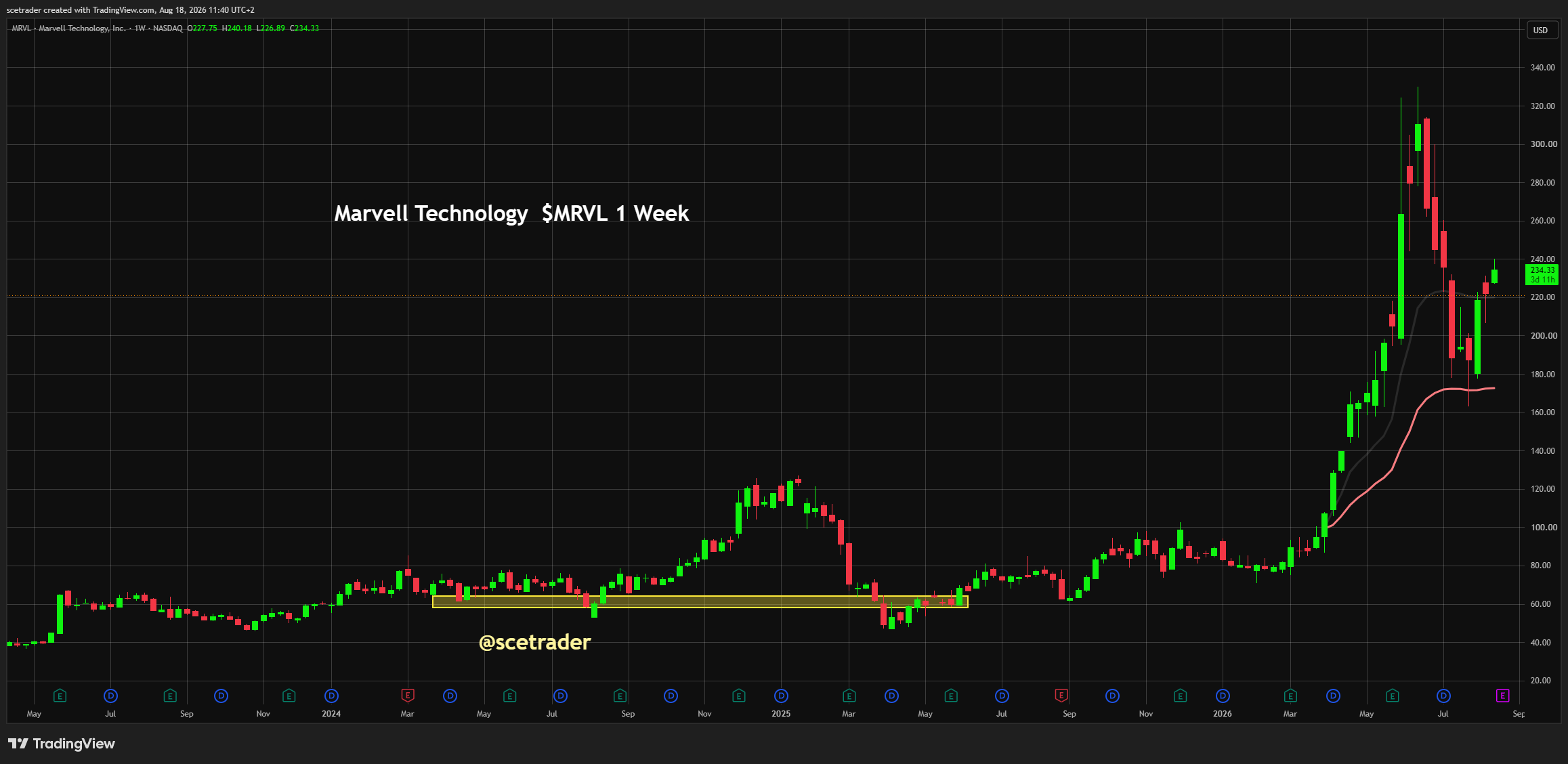Open the leftmost green earnings marker
This screenshot has height=764, width=1568.
pos(60,696)
